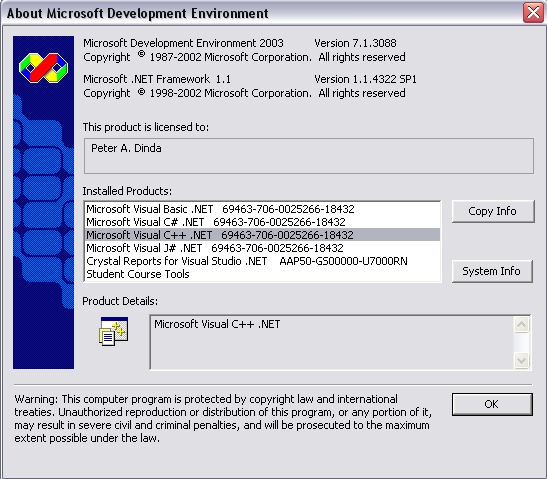Click the copyright warning paragraph text
The width and height of the screenshot is (547, 479).
(x=223, y=419)
